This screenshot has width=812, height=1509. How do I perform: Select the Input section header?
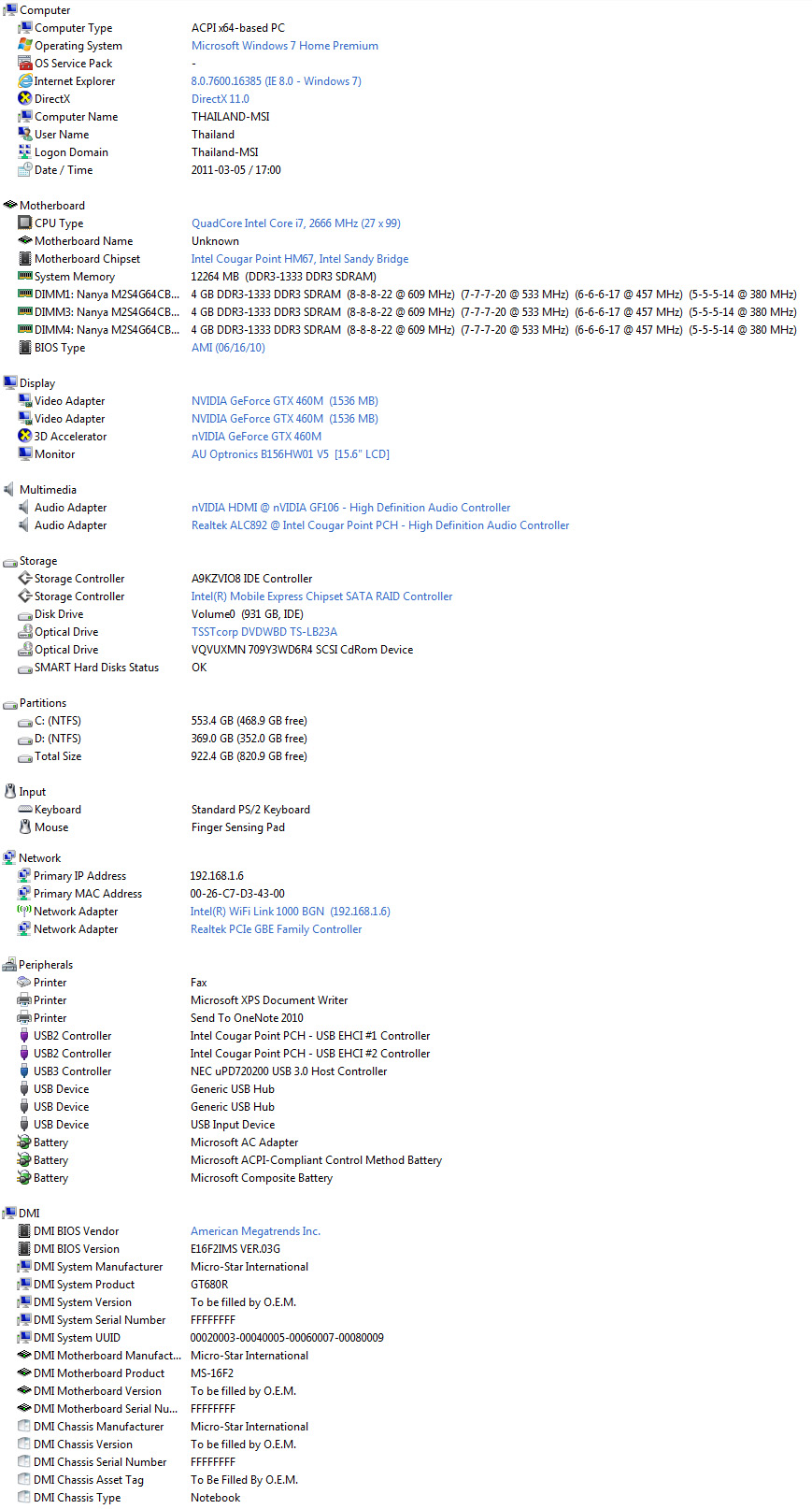[33, 792]
